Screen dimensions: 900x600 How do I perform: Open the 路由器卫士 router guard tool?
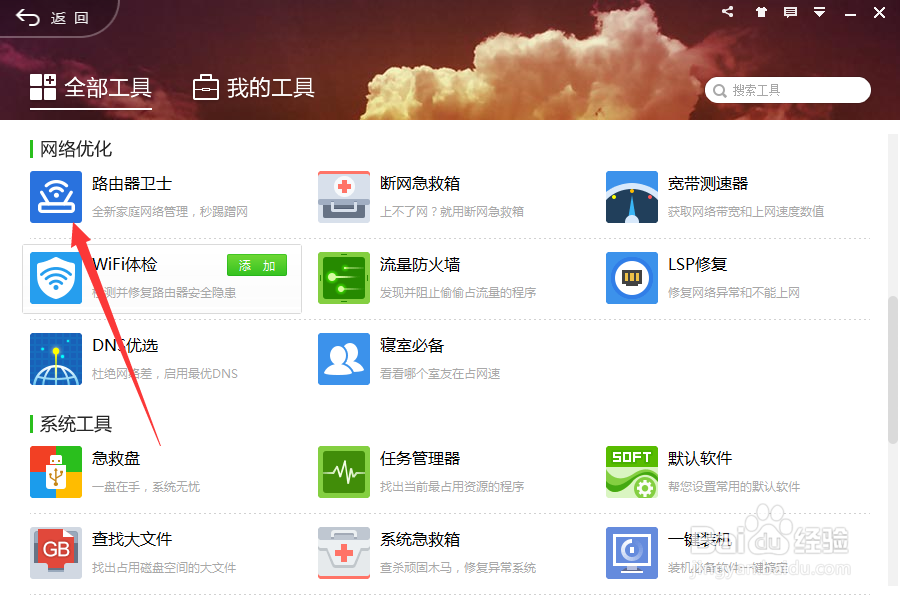point(56,197)
